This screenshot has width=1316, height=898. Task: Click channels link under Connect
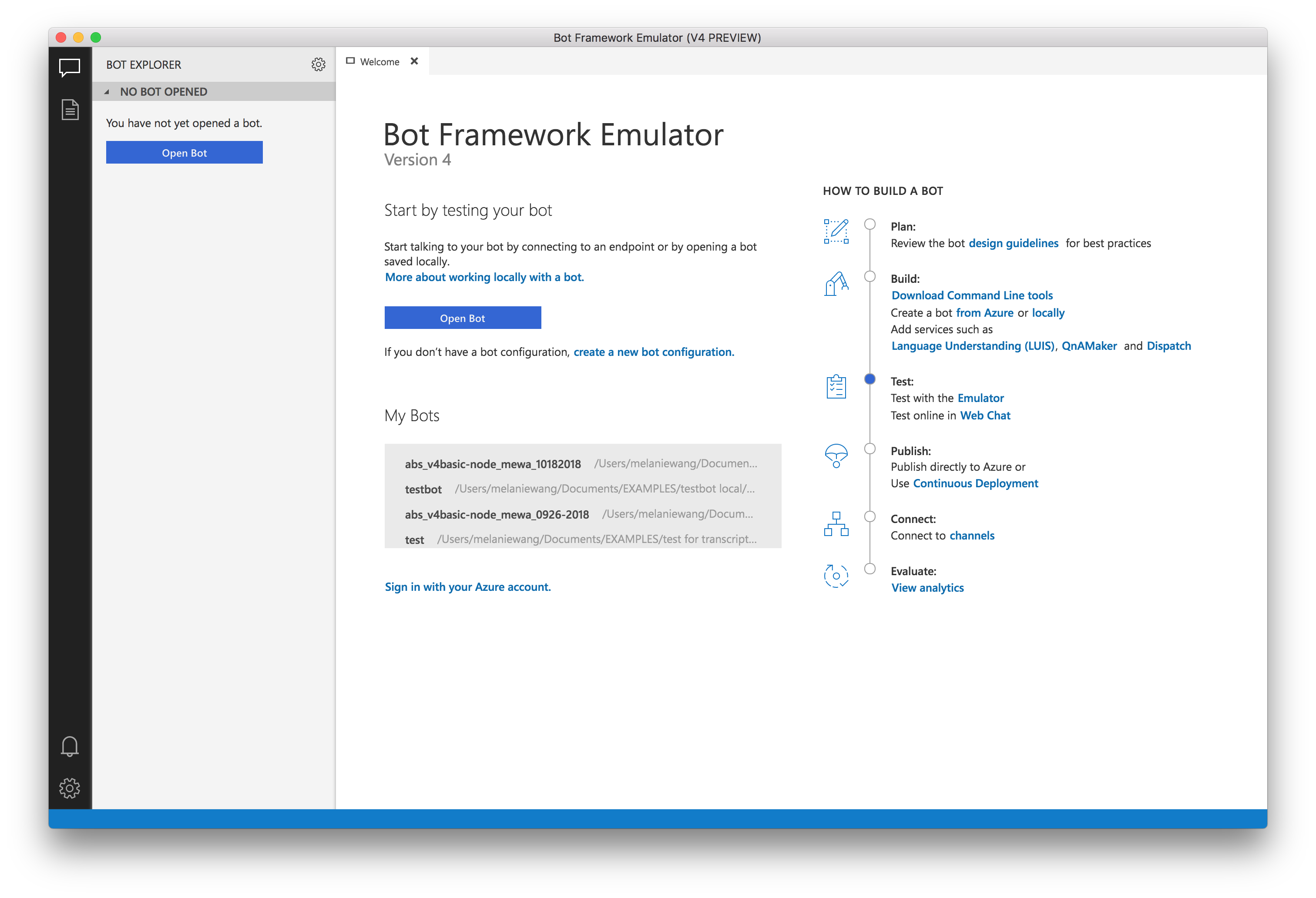click(972, 535)
